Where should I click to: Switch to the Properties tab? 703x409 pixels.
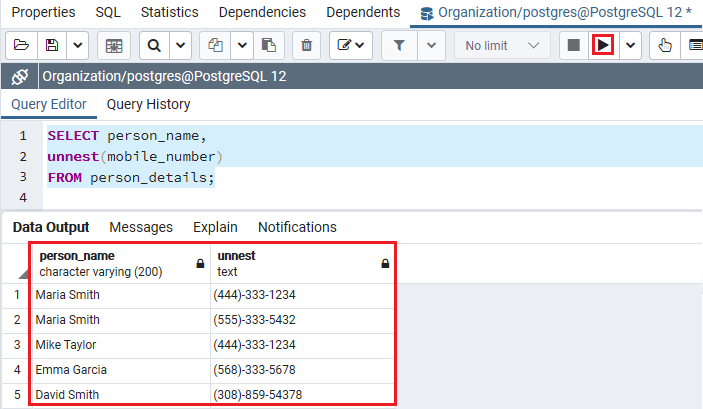click(x=43, y=12)
